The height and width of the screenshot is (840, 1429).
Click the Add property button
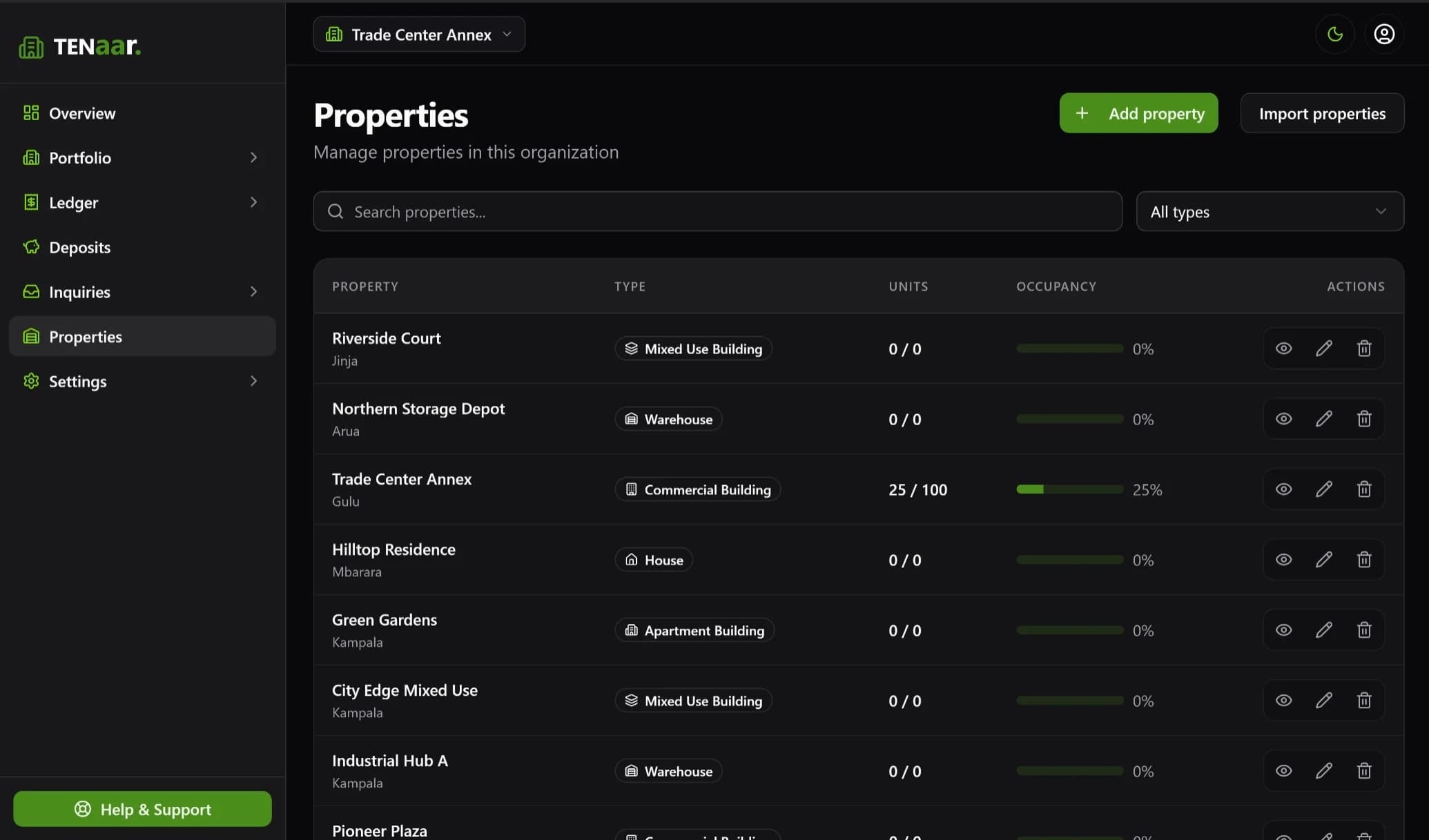point(1138,113)
